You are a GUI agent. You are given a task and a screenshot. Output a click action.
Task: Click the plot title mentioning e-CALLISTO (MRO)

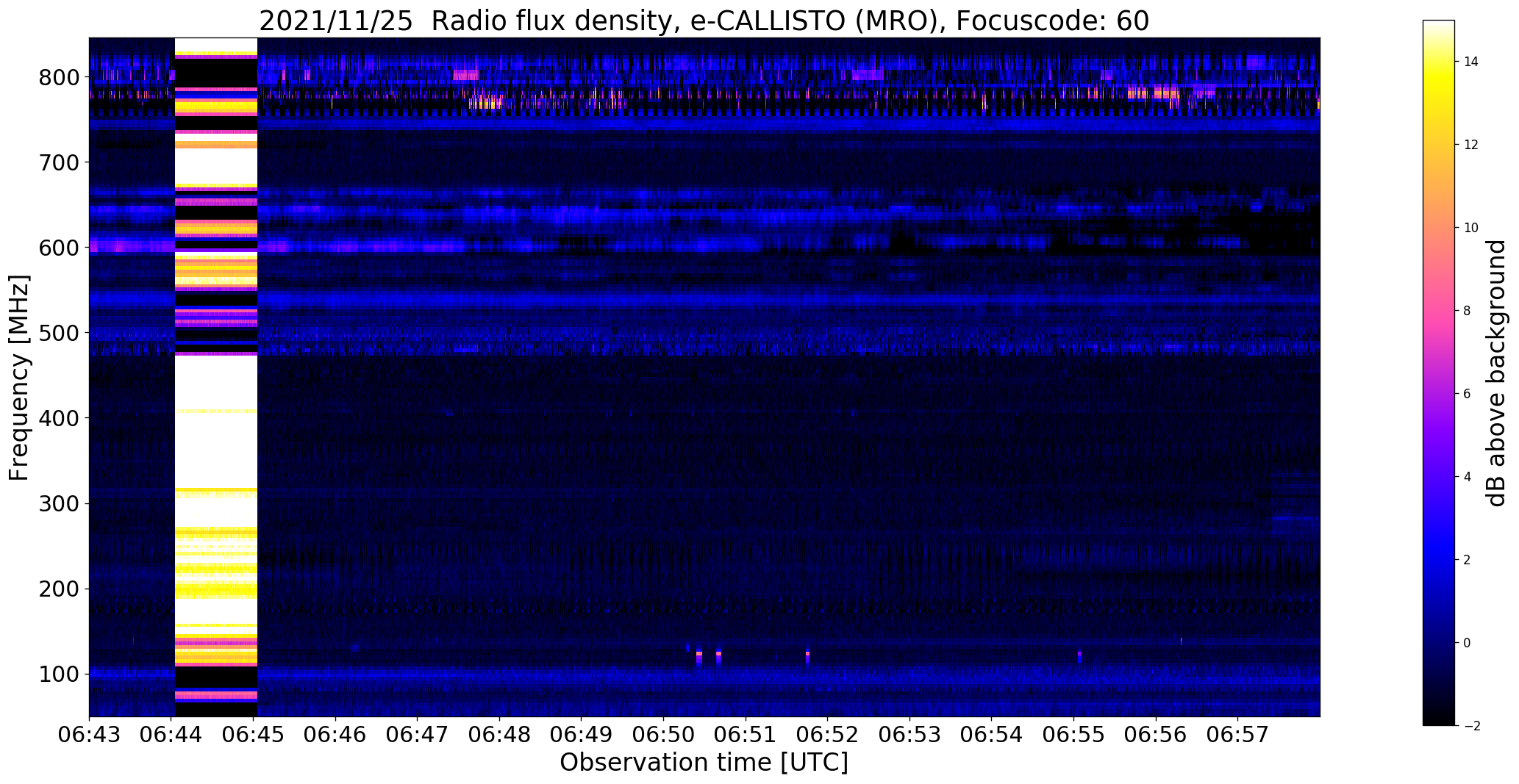click(704, 21)
